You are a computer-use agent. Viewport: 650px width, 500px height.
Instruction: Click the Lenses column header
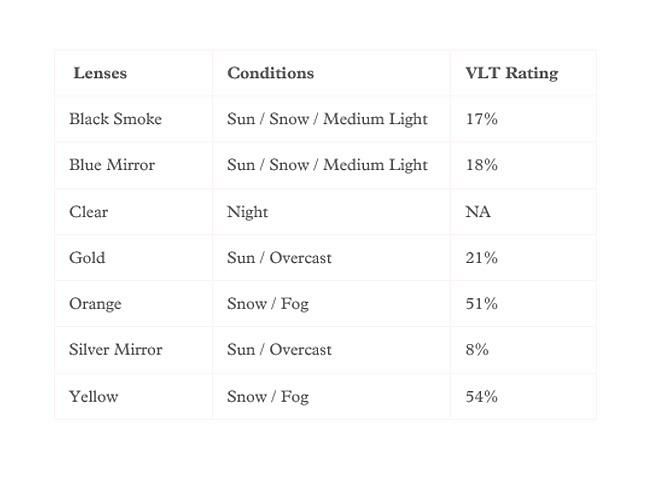[100, 73]
